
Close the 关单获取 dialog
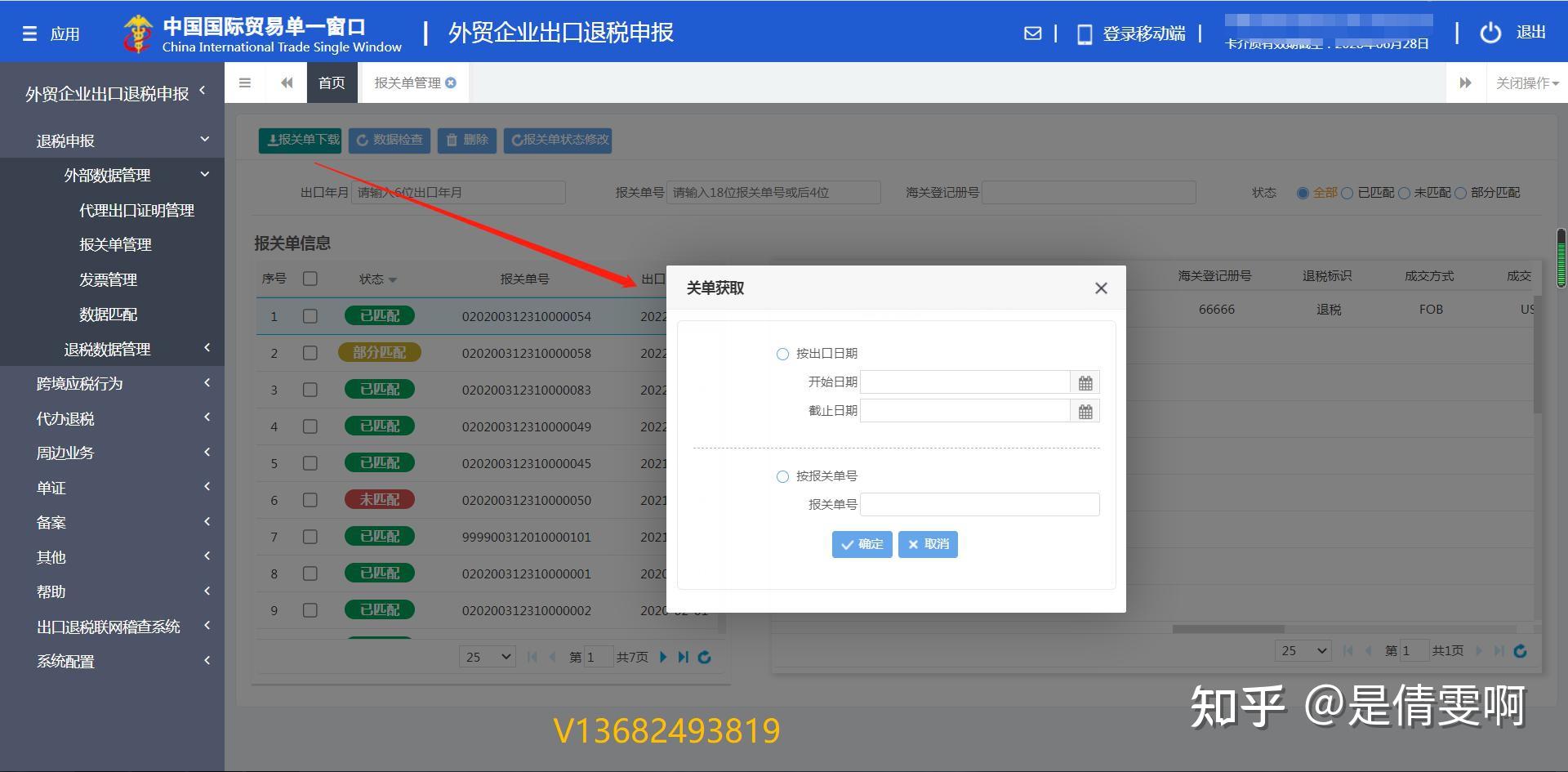[x=1101, y=288]
